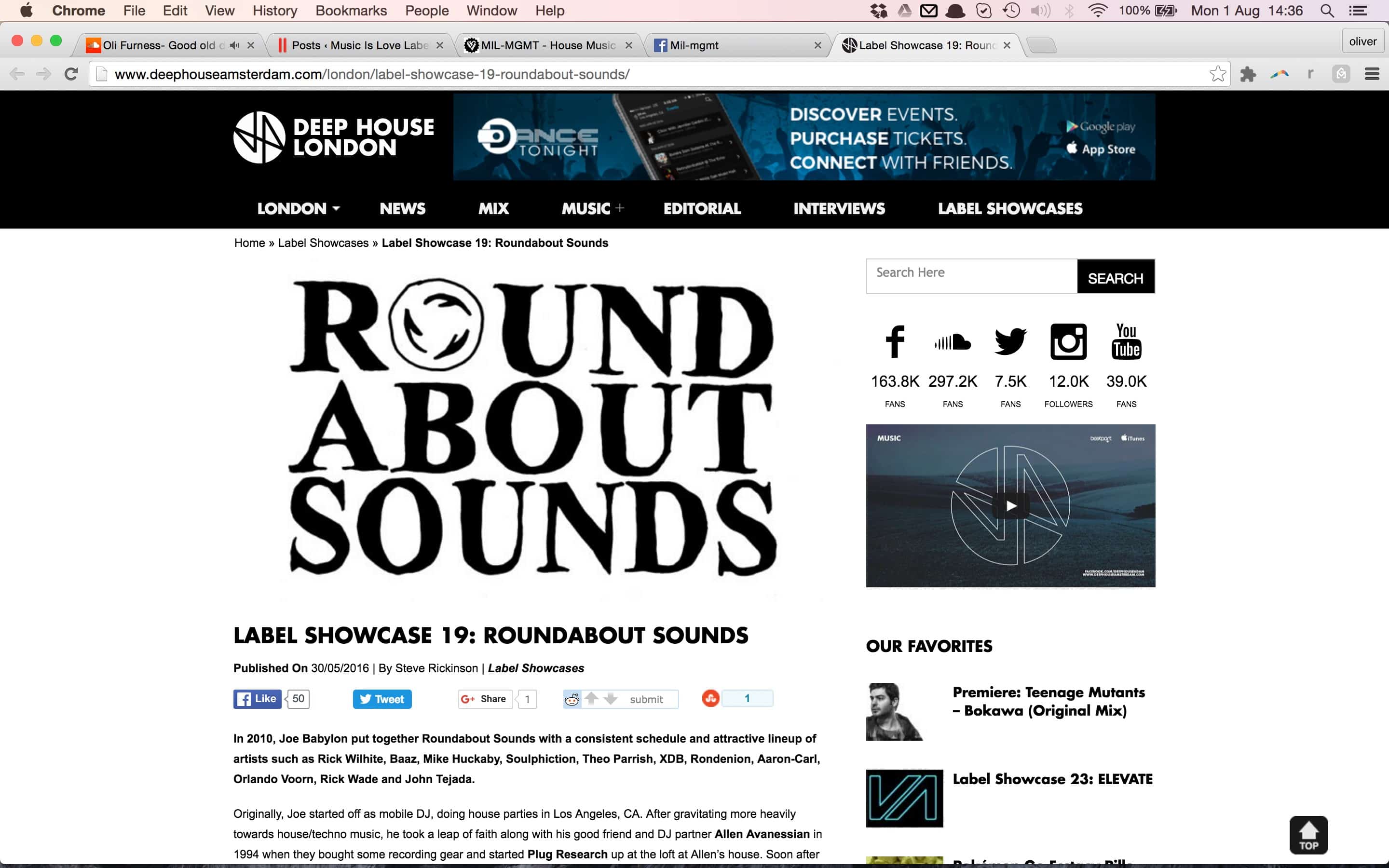Click the Time Machine menu bar icon
1389x868 pixels.
pyautogui.click(x=1011, y=10)
